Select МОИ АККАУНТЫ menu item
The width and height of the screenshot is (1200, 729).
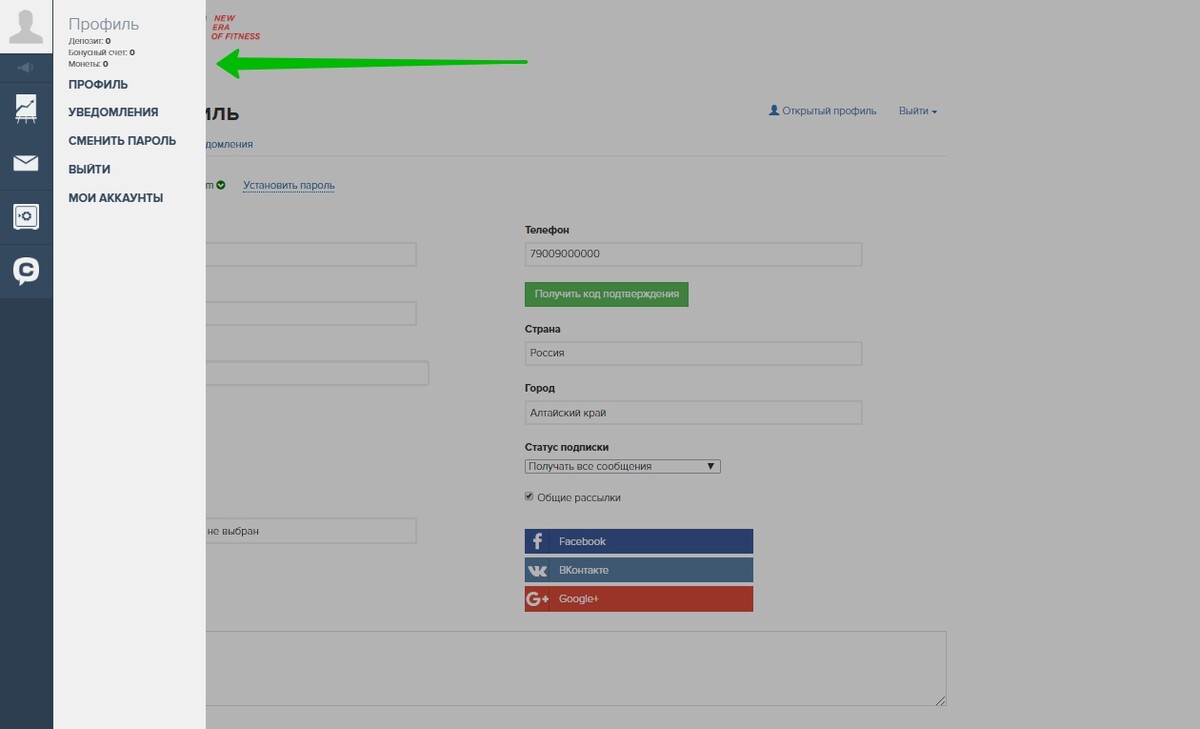pyautogui.click(x=115, y=198)
